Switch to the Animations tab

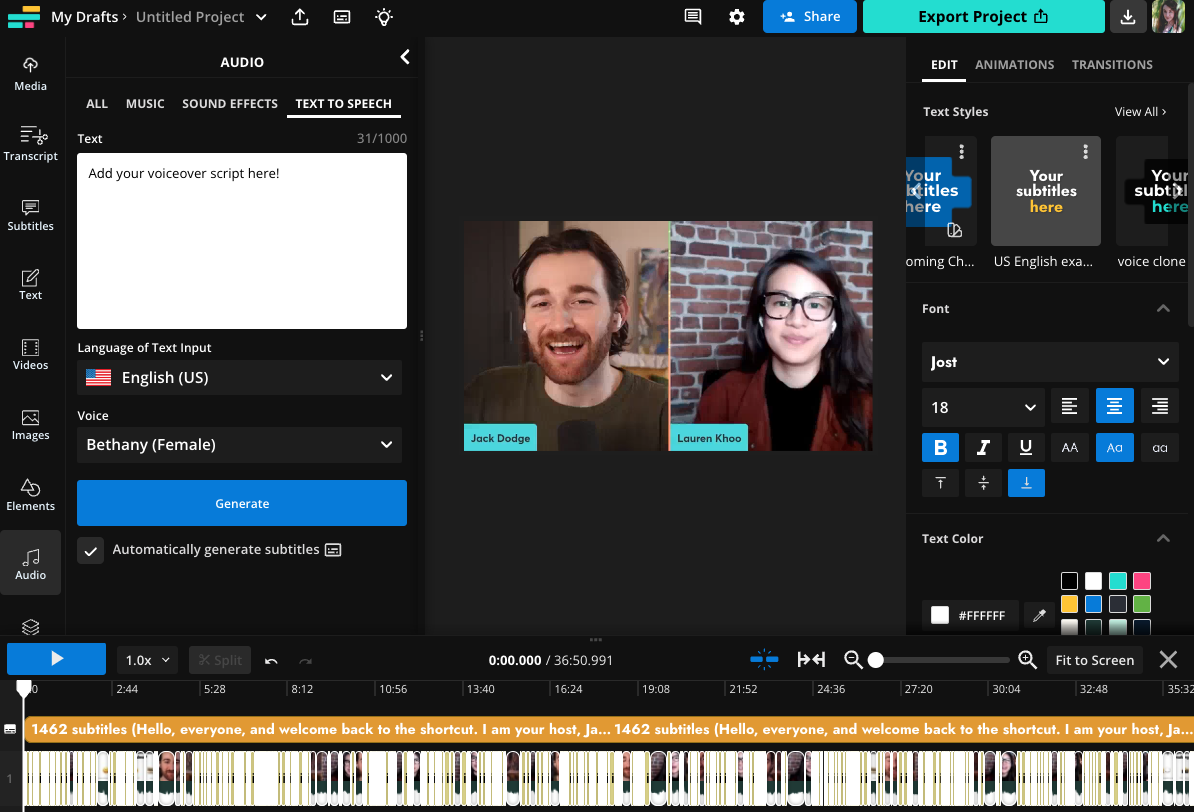point(1014,65)
